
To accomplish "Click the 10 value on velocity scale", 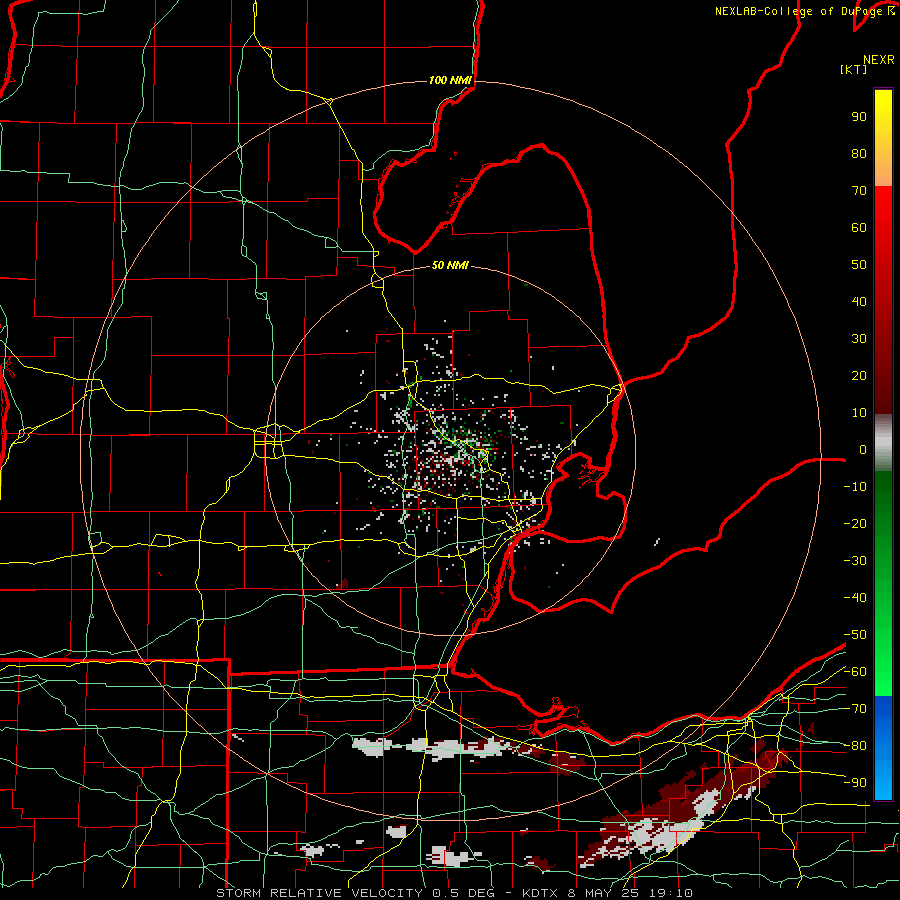I will 859,413.
